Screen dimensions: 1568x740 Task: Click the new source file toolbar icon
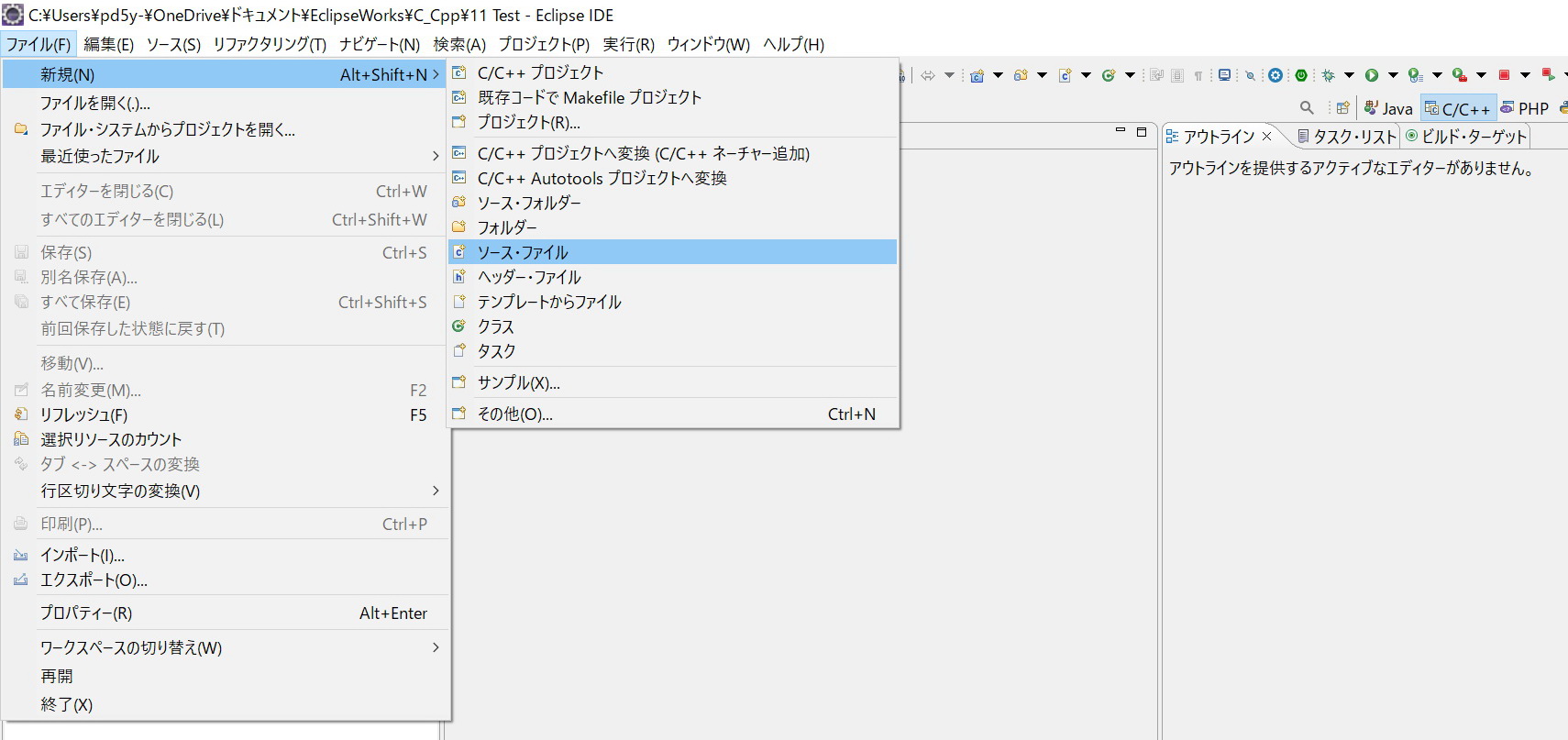pos(1065,75)
